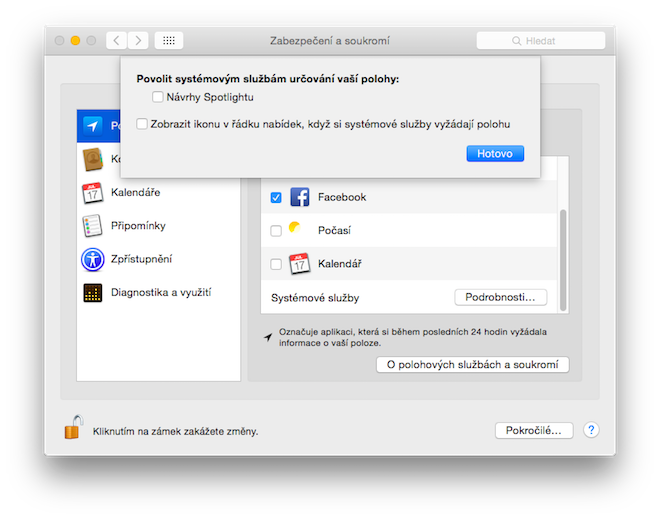Select the Contacts book icon in sidebar
Image resolution: width=660 pixels, height=519 pixels.
pyautogui.click(x=93, y=159)
